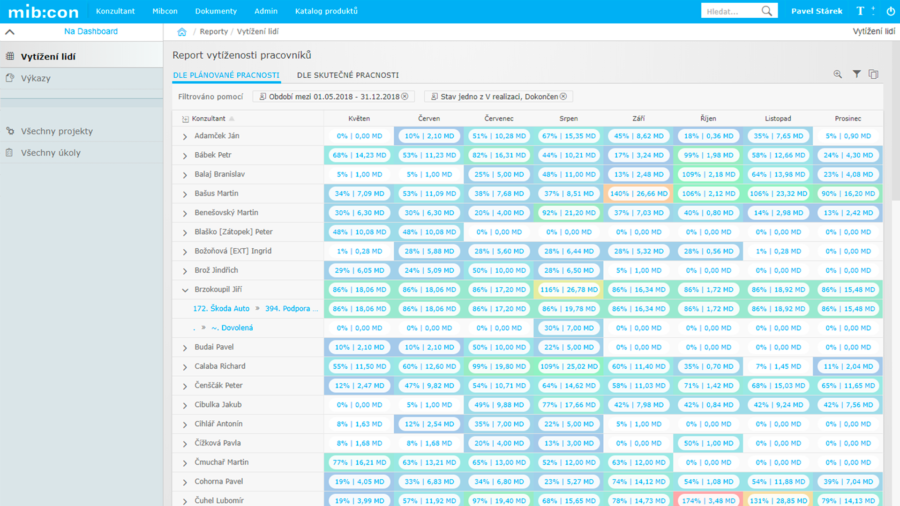Expand the Calaba Richard row
This screenshot has height=506, width=900.
click(x=185, y=367)
